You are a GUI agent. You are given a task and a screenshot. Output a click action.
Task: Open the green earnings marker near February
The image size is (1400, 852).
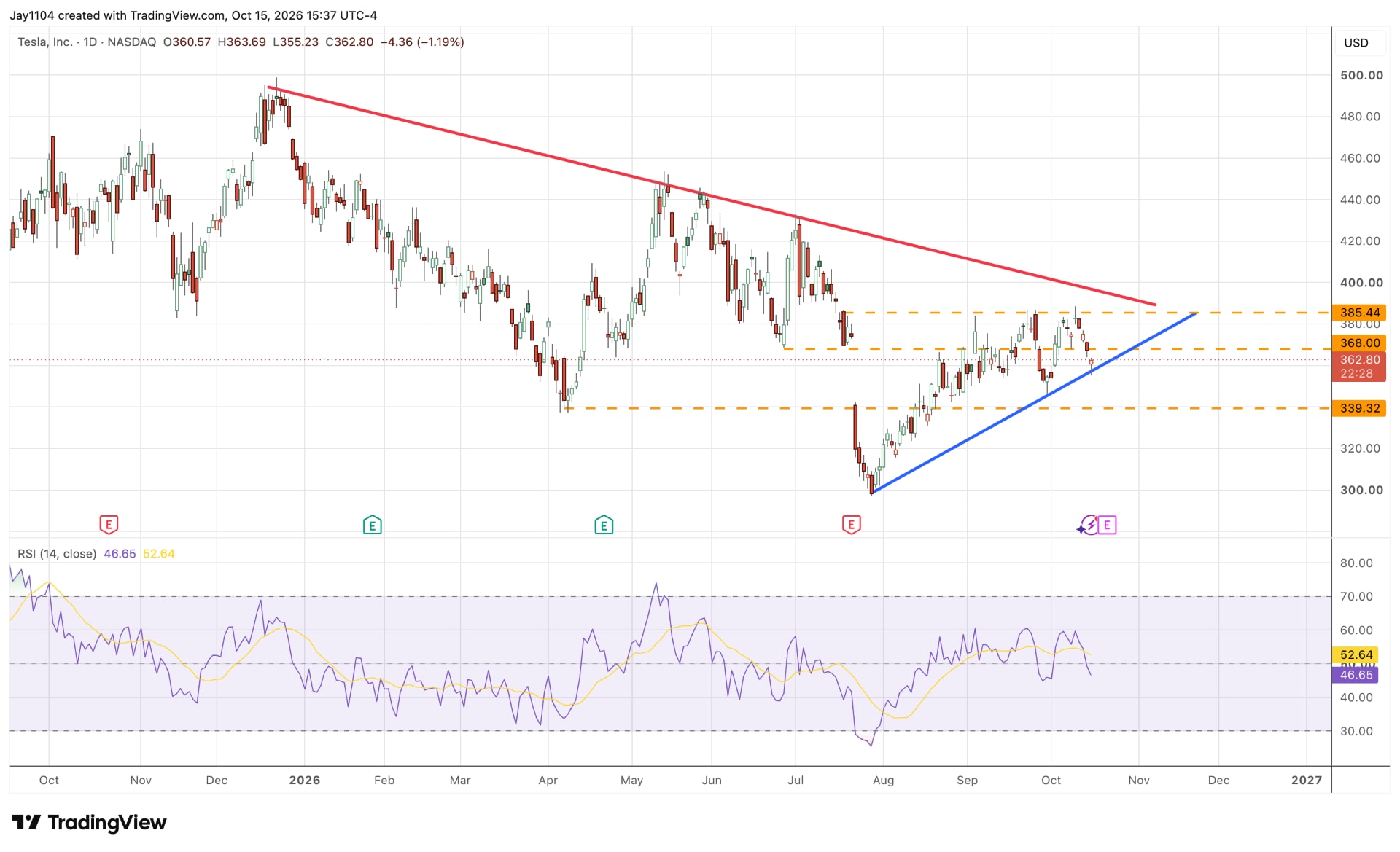372,524
